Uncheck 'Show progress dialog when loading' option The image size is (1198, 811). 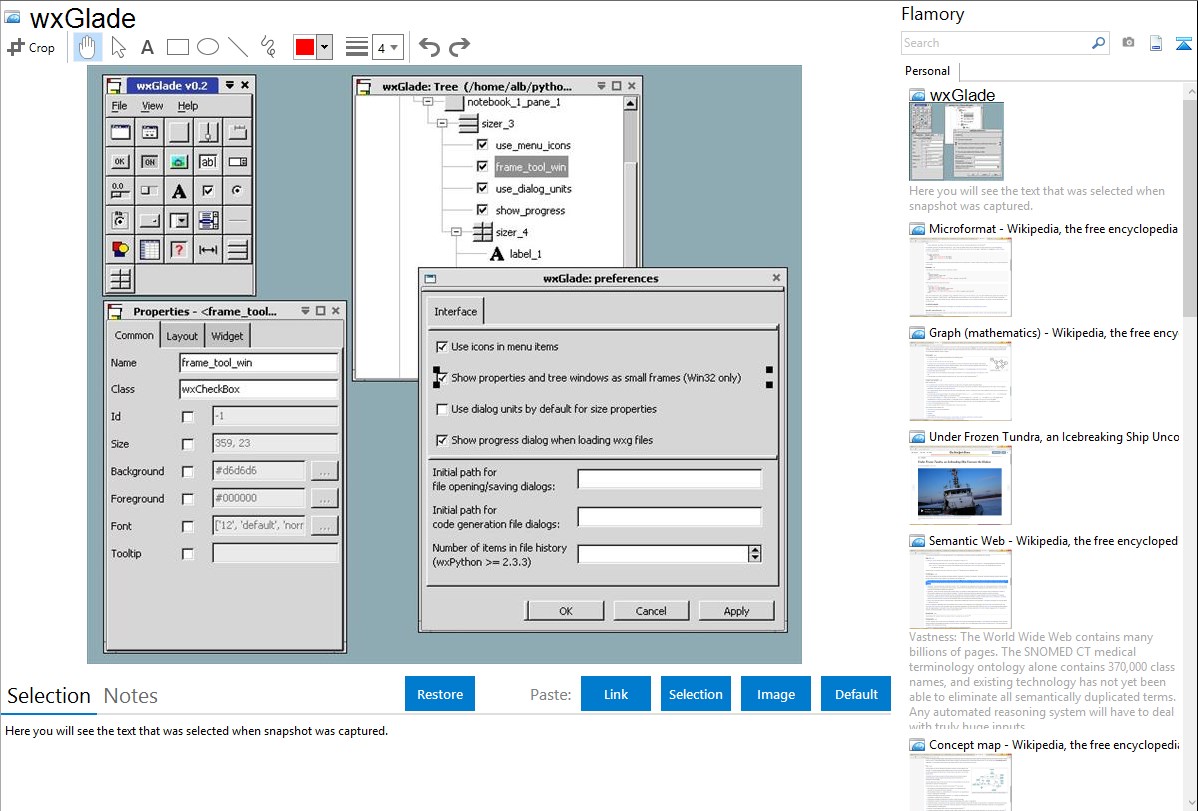[x=442, y=440]
